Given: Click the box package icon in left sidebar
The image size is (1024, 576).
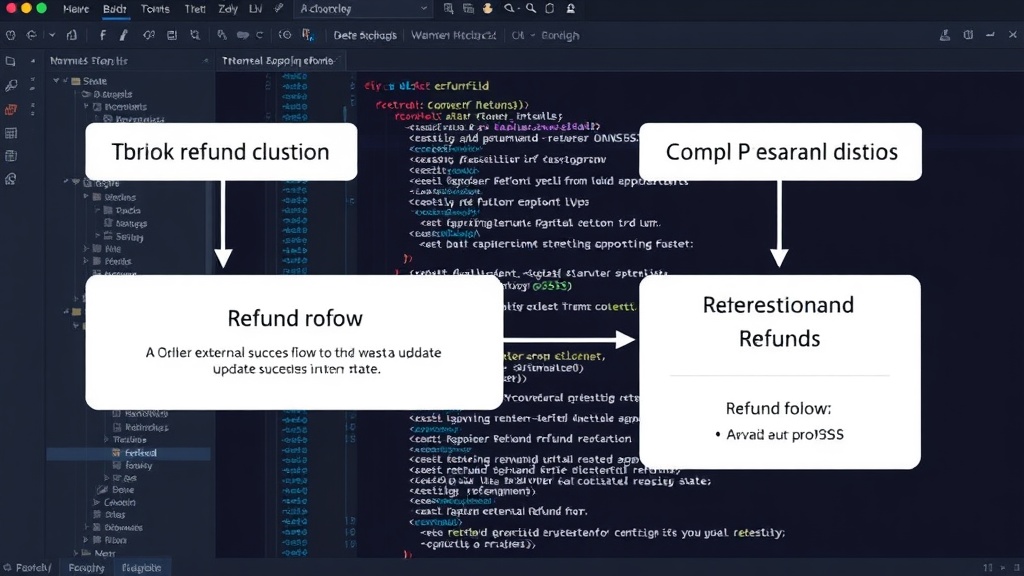Looking at the screenshot, I should (10, 156).
